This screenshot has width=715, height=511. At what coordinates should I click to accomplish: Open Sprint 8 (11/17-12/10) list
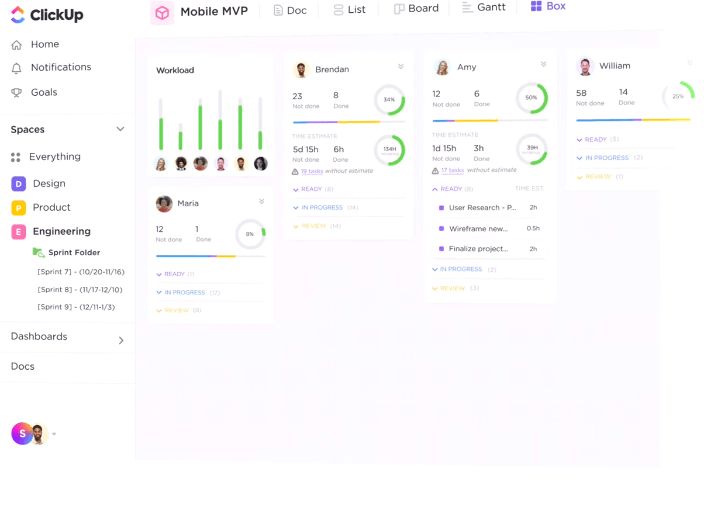coord(80,290)
